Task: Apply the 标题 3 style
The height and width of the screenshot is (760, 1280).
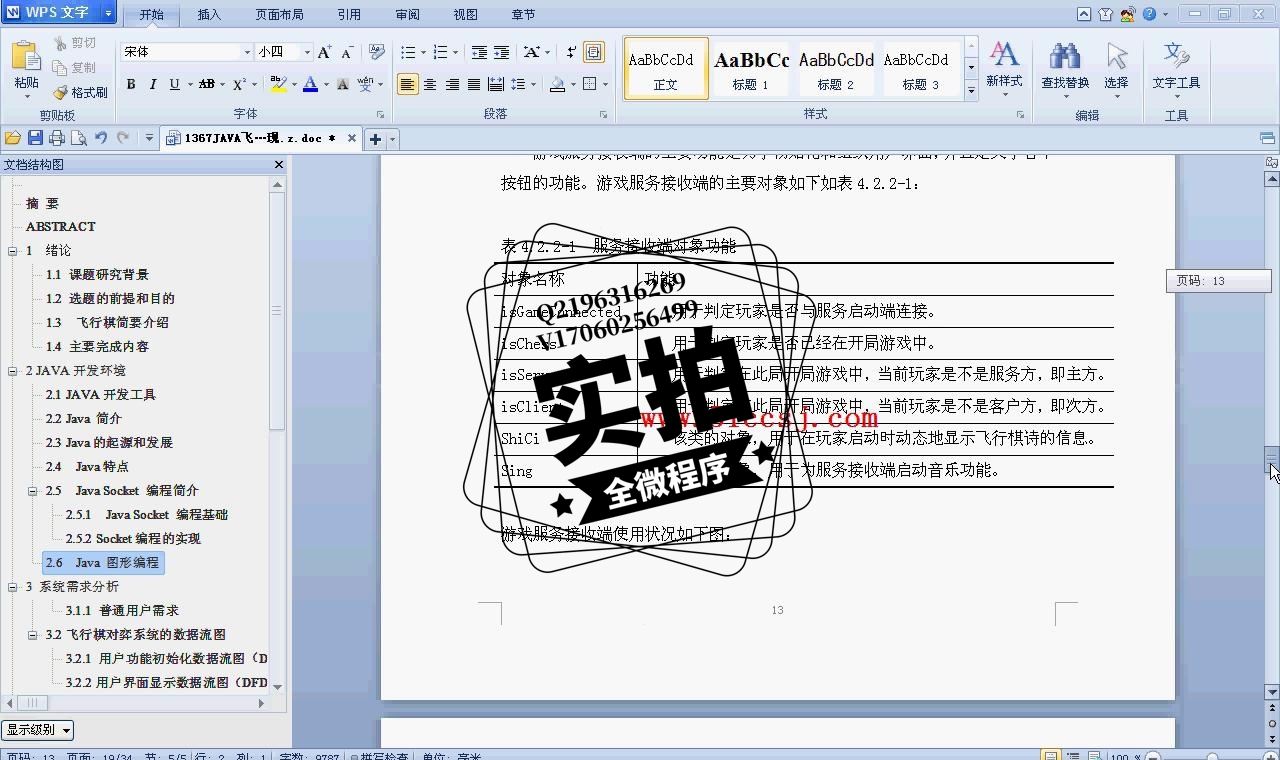Action: click(920, 69)
